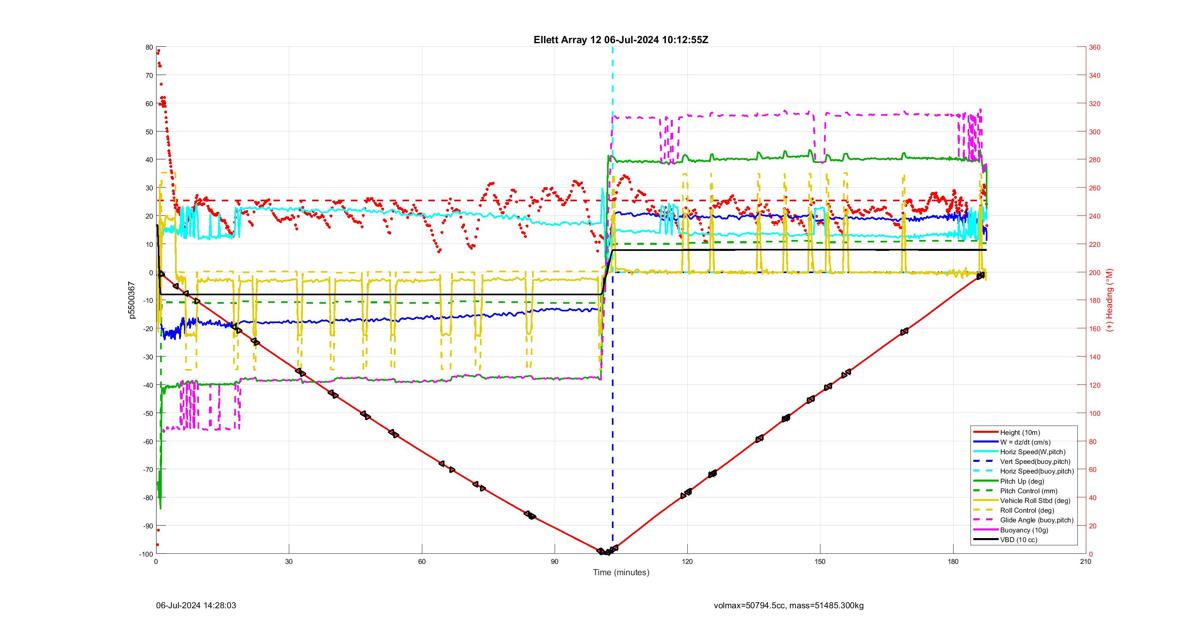This screenshot has width=1200, height=622.
Task: Select the 'Pitch Up (deg)' legend entry
Action: [x=1022, y=481]
